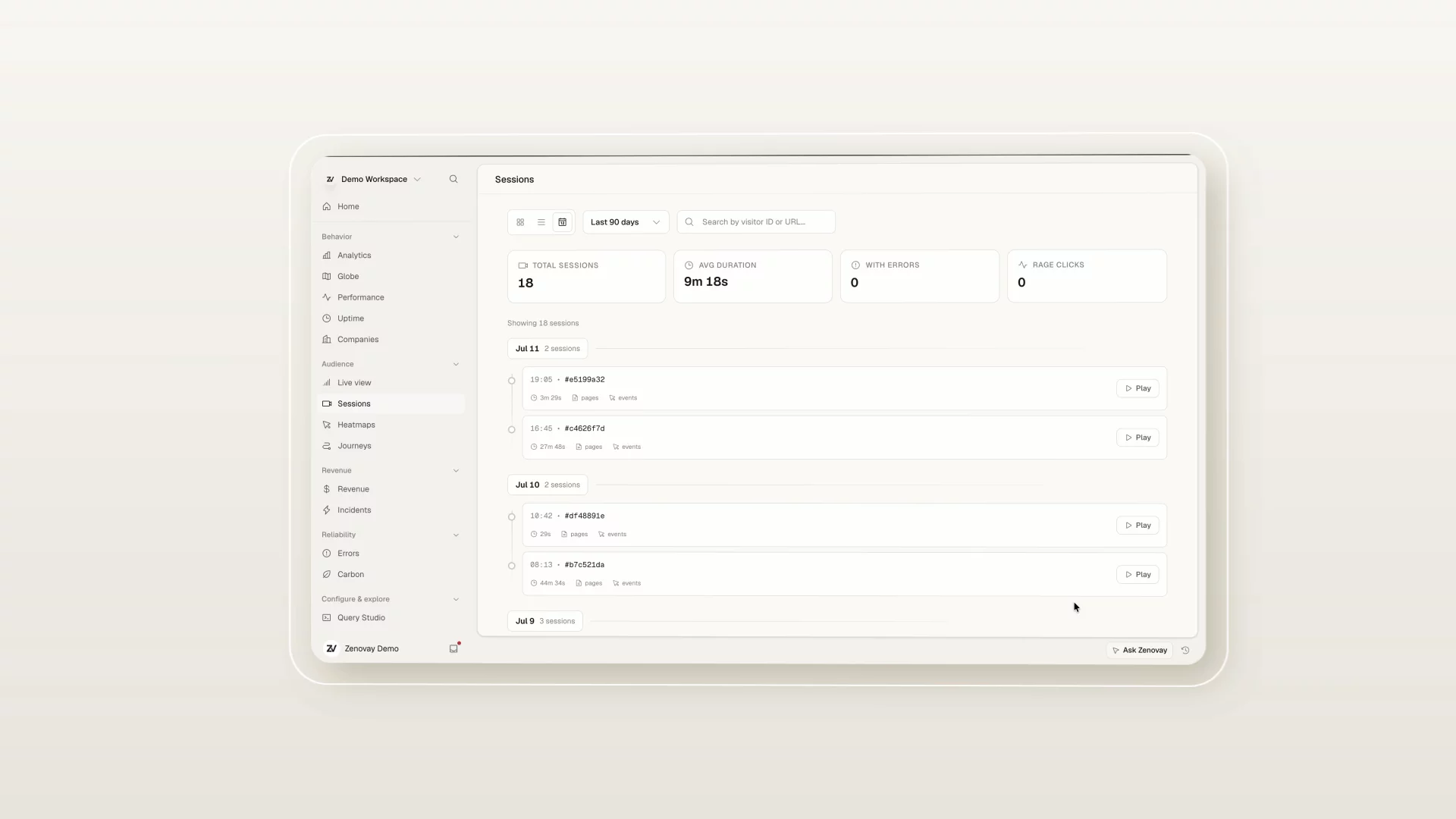This screenshot has width=1456, height=819.
Task: Play session #df48891e
Action: (1137, 525)
